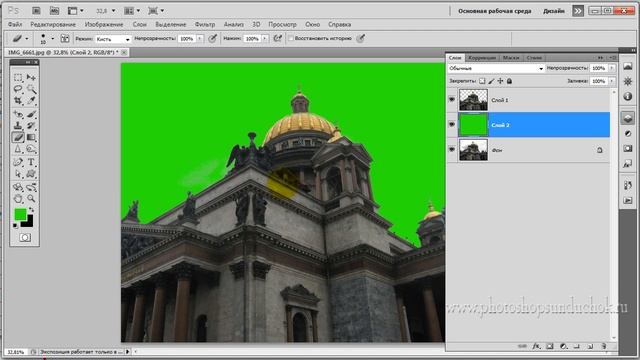Select the Move tool

(x=31, y=77)
